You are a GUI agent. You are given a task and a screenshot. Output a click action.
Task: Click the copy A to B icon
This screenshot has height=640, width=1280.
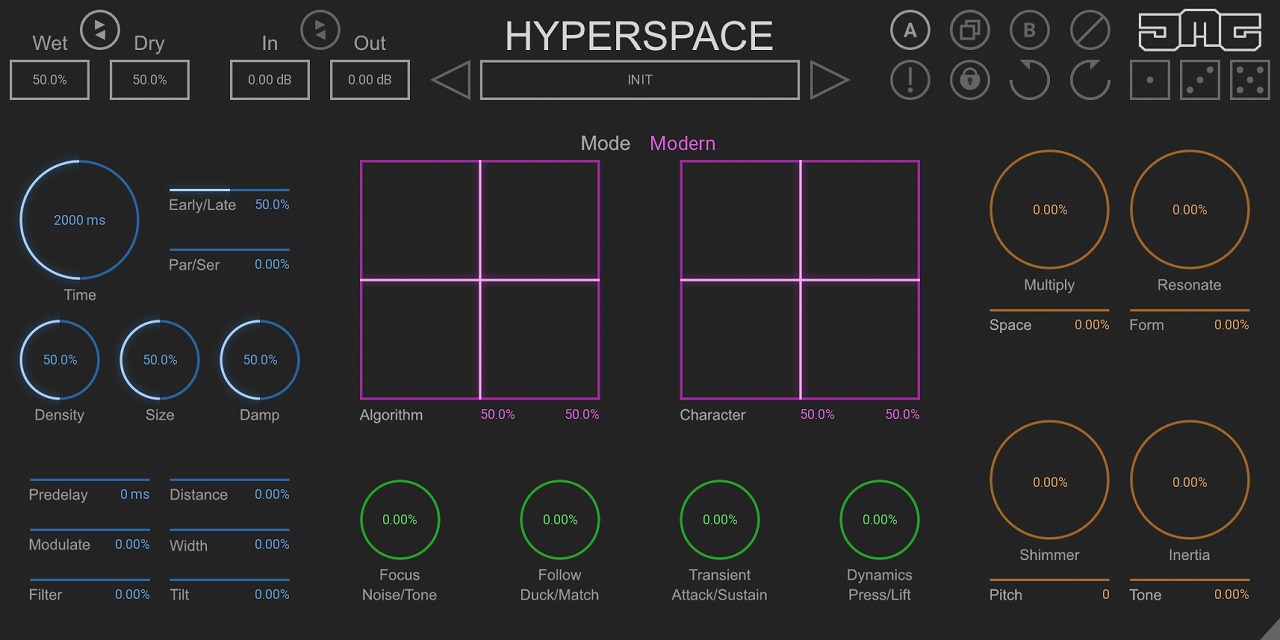pyautogui.click(x=969, y=30)
